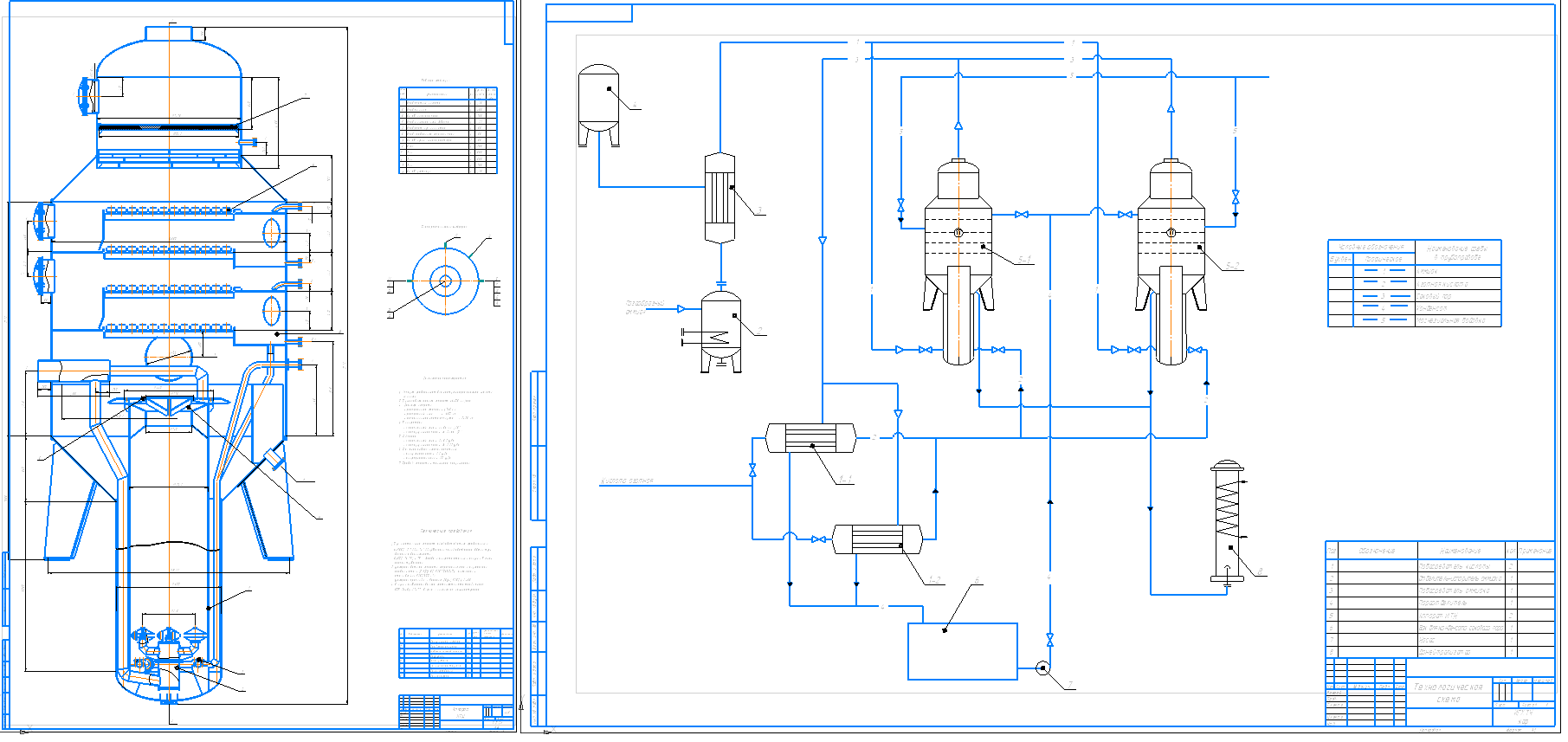Click the vertical tank on legs labeled 4
The width and height of the screenshot is (1568, 742).
[x=598, y=106]
